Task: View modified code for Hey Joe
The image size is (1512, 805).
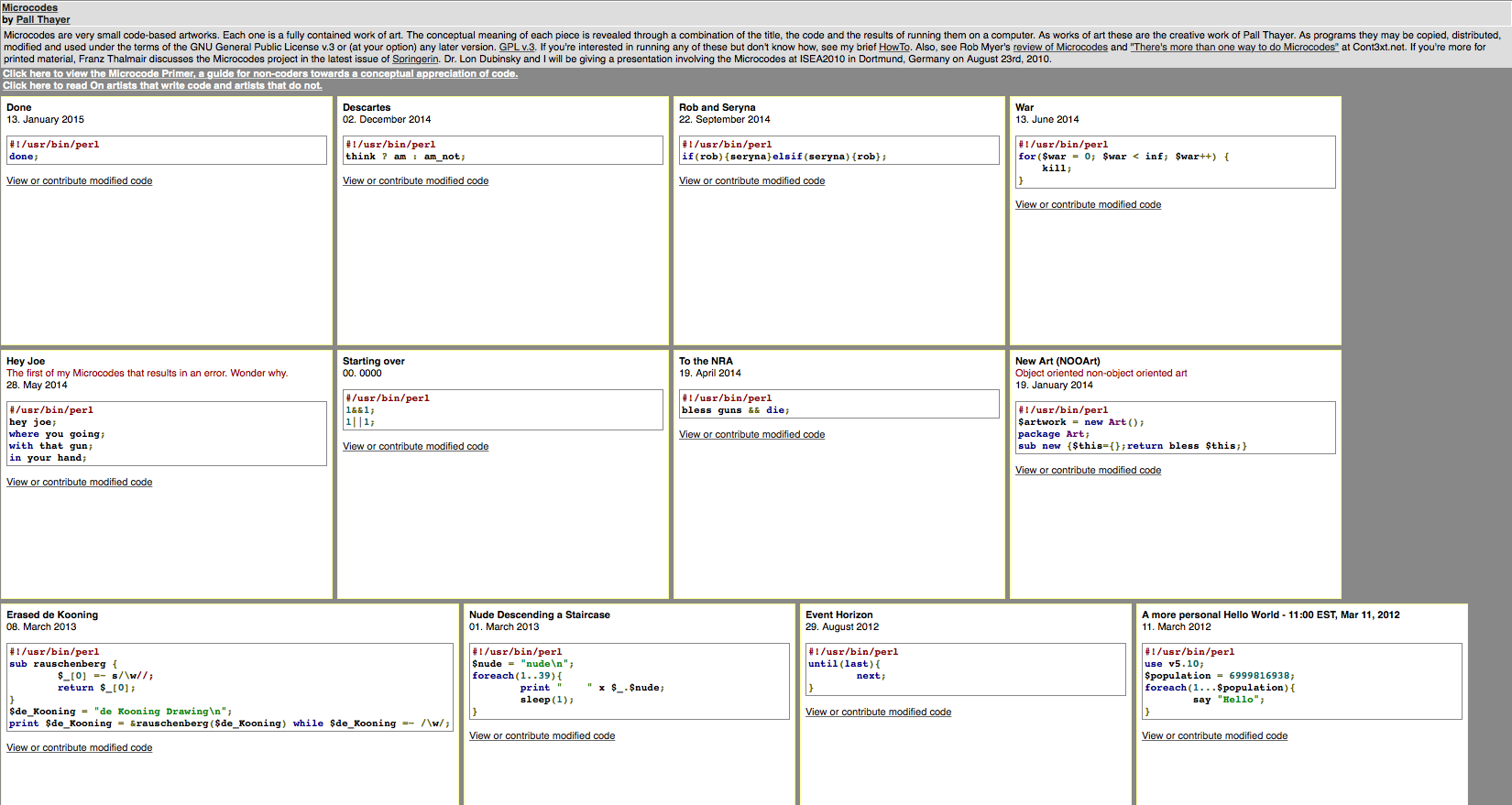Action: pos(80,482)
